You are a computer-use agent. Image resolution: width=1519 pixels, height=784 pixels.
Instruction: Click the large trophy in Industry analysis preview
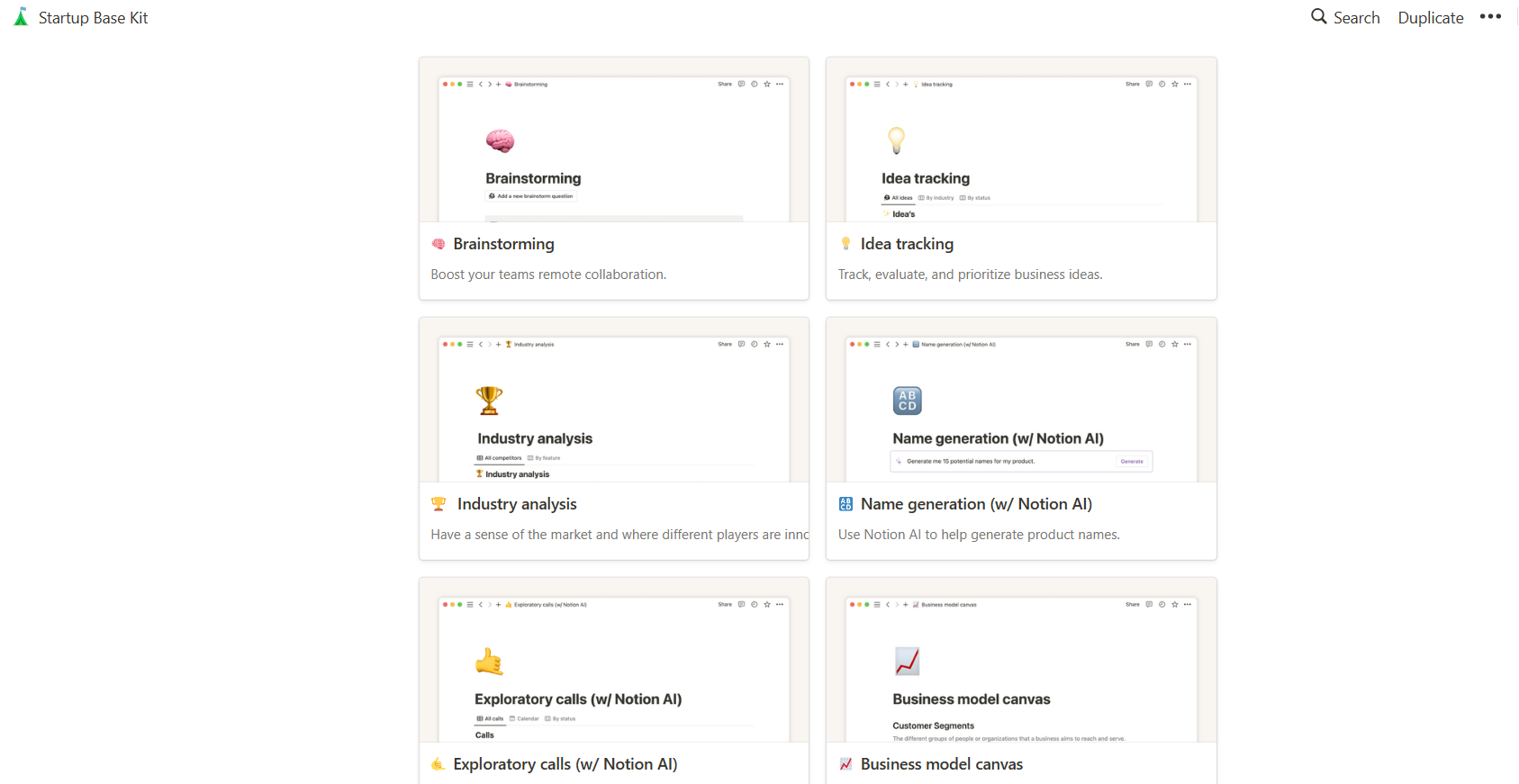click(490, 401)
